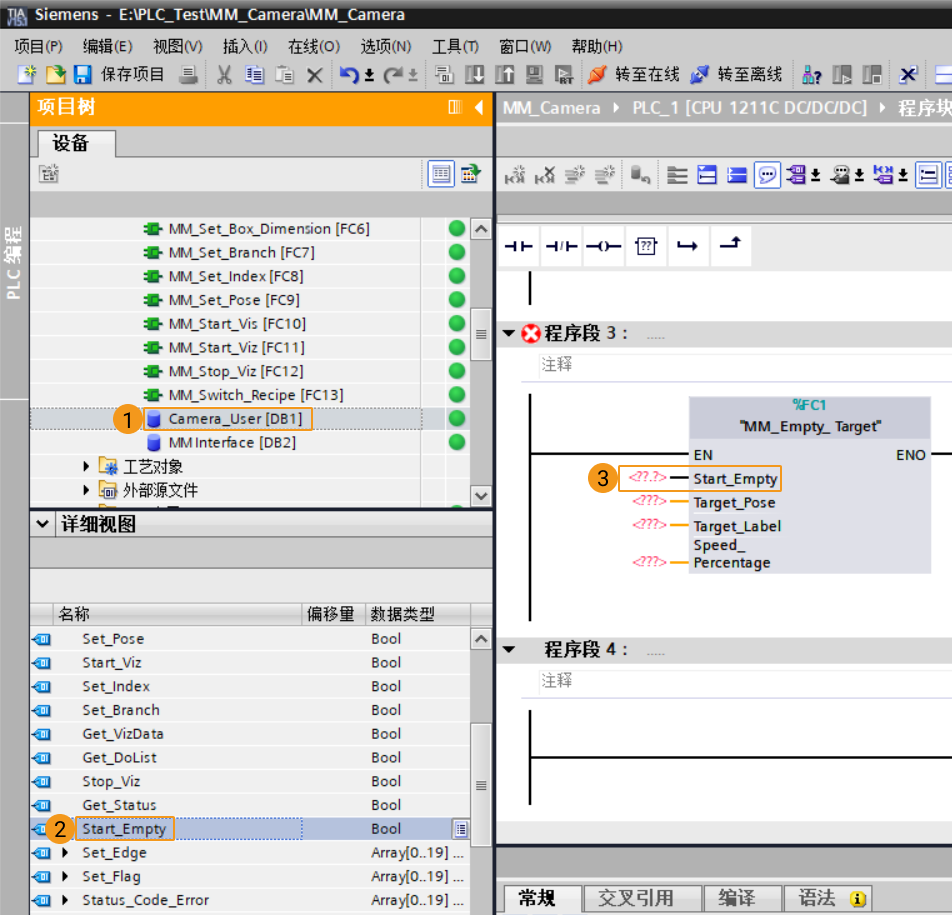This screenshot has height=915, width=952.
Task: Click the go online icon
Action: (x=597, y=75)
